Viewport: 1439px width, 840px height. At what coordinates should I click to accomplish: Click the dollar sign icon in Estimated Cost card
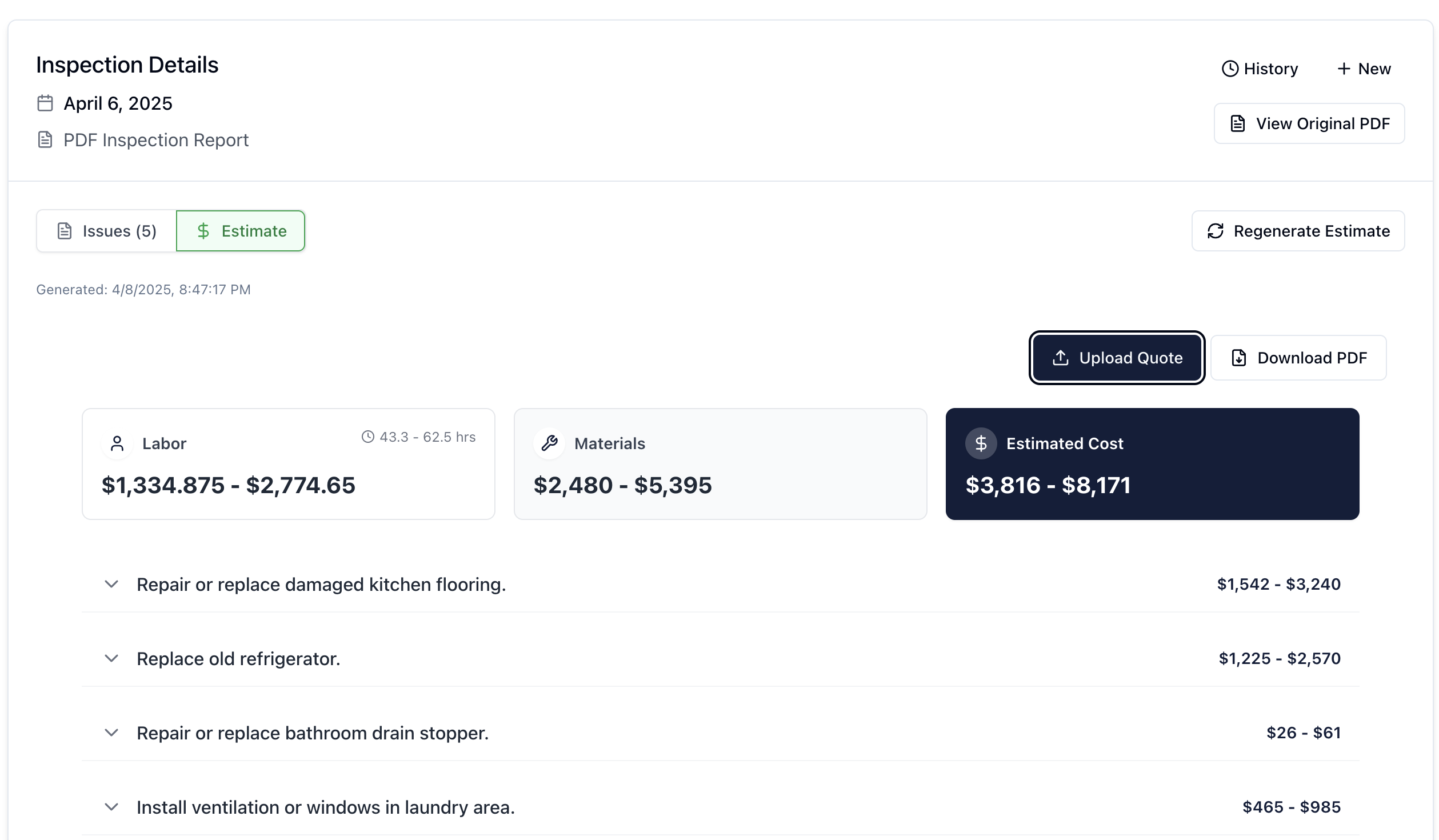coord(981,443)
